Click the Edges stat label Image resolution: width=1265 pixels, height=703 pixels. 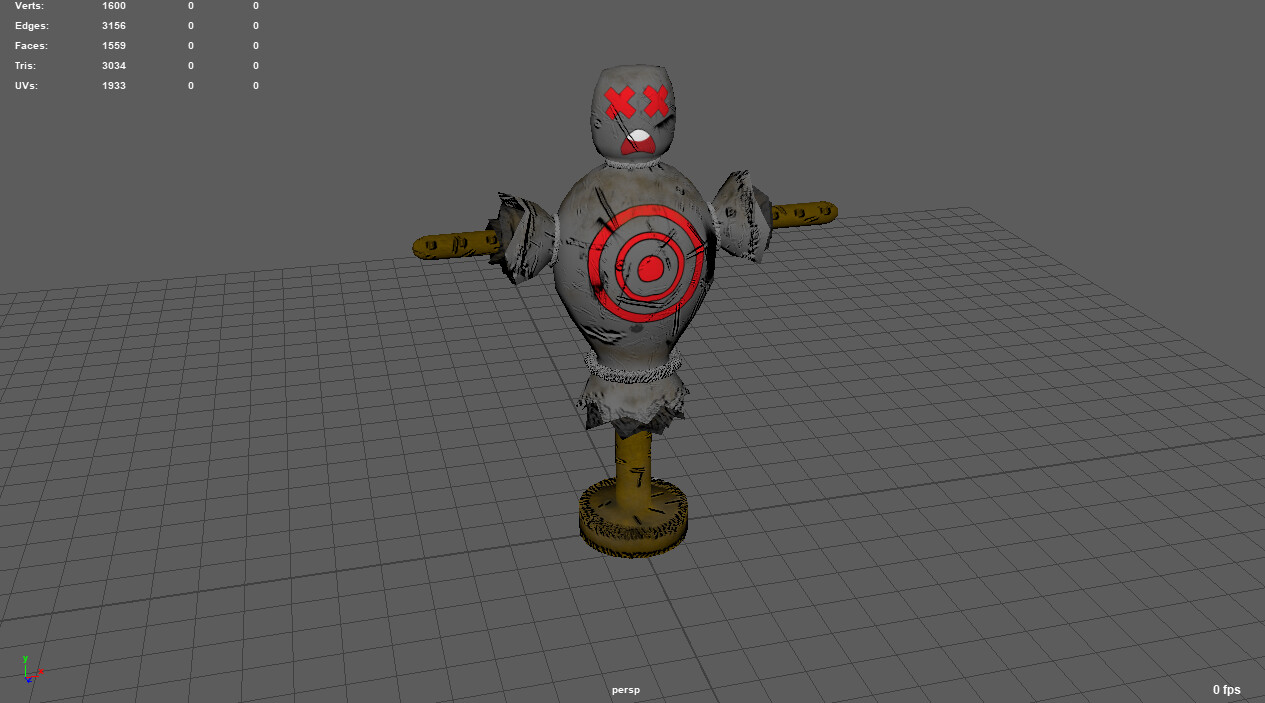point(31,25)
